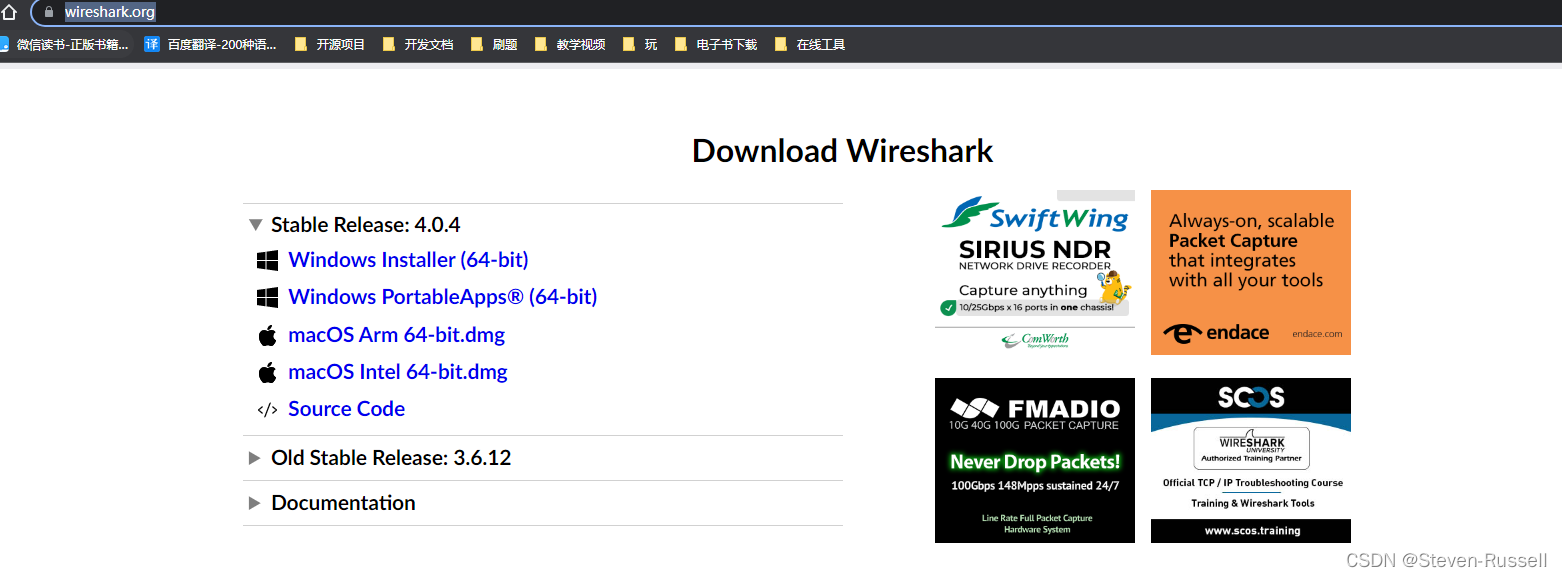Click the Apple logo beside macOS Intel
The height and width of the screenshot is (577, 1562).
coord(267,372)
